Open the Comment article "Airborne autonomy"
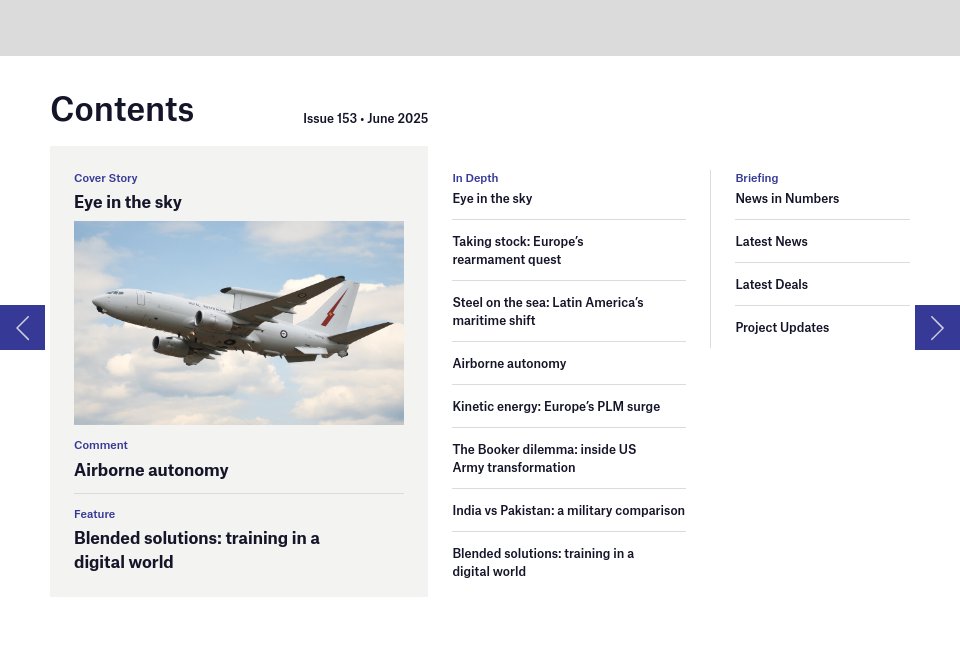 click(151, 470)
